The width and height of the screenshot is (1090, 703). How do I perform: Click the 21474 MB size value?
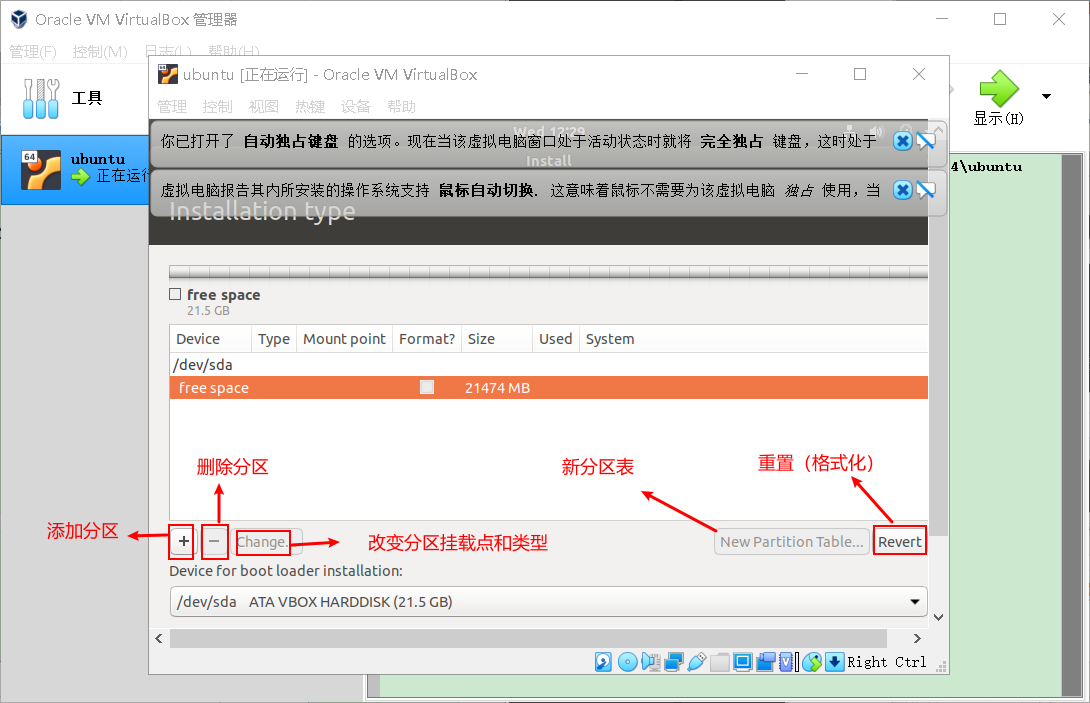pos(497,388)
